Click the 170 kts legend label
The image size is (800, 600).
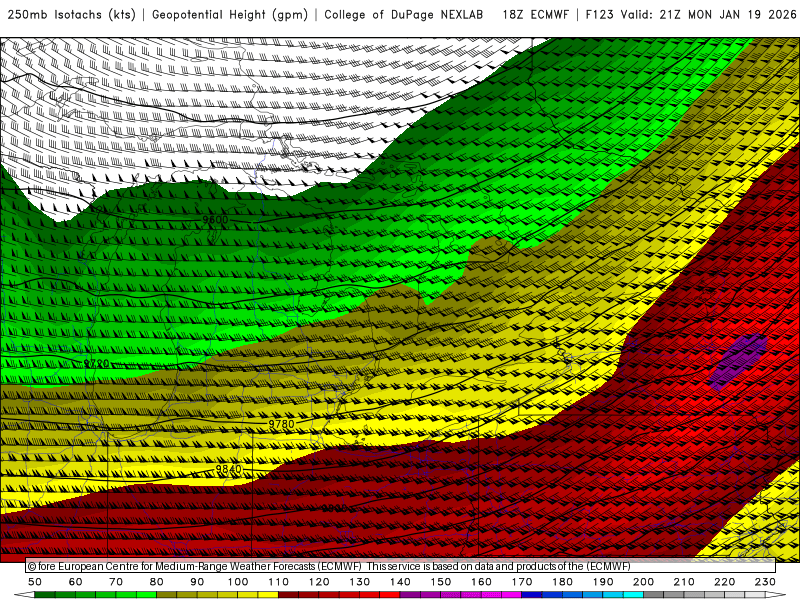[522, 582]
